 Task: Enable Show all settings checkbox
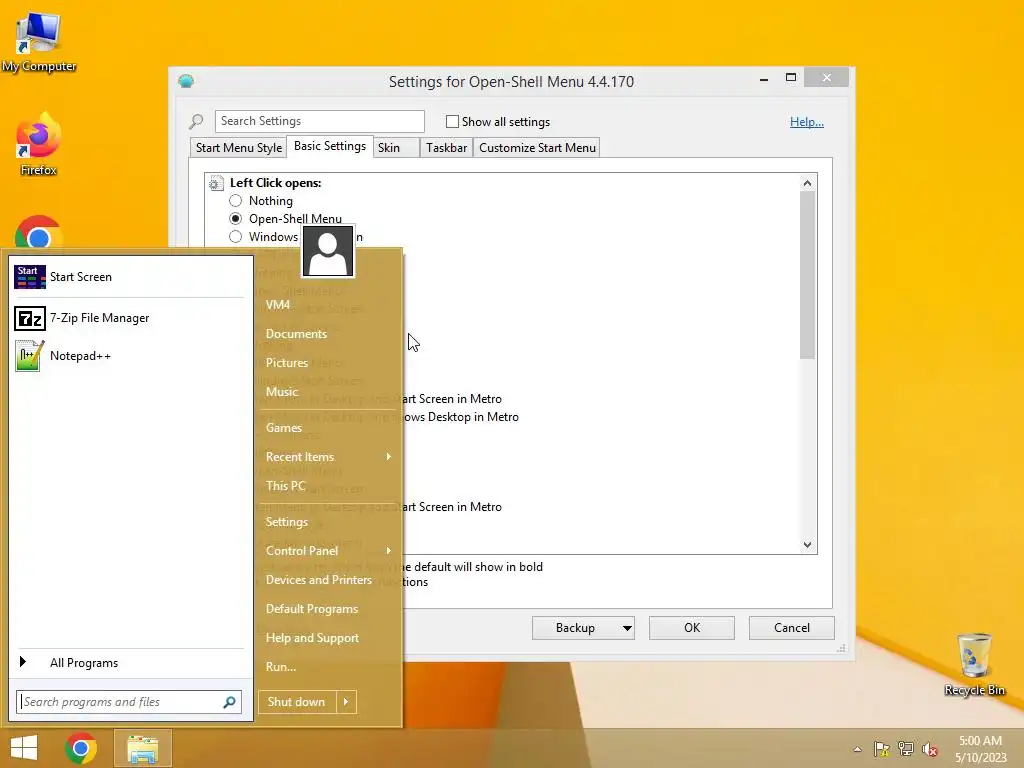[x=452, y=121]
